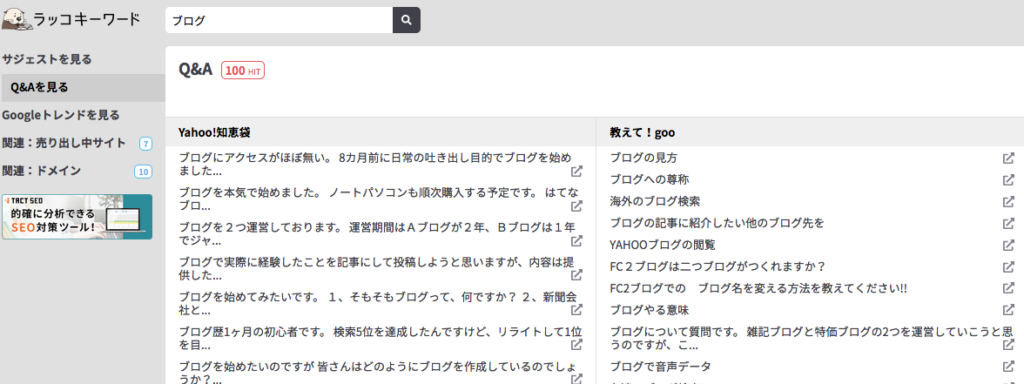Click the 100 HIT badge
Screen dimensions: 1024x384
pos(243,71)
